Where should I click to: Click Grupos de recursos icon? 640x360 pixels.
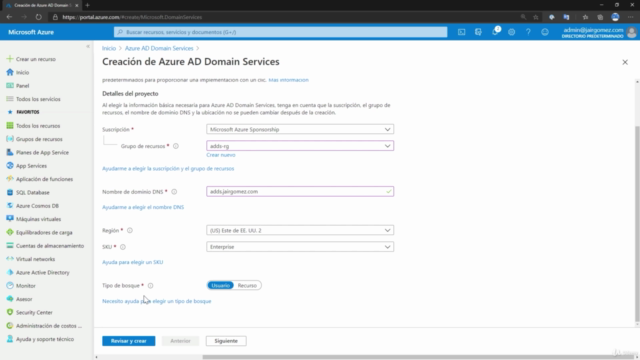10,139
